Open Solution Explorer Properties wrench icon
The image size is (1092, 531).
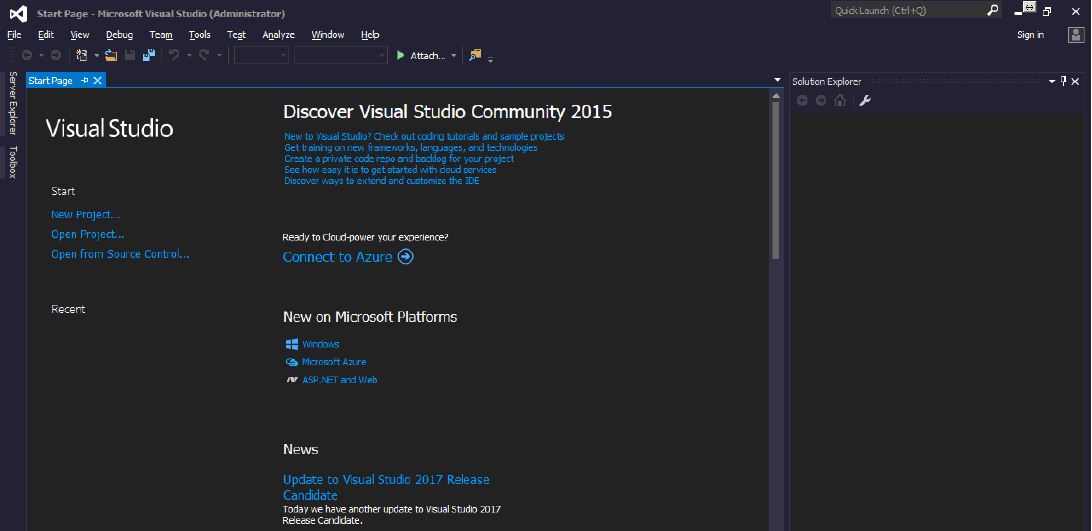(x=865, y=101)
